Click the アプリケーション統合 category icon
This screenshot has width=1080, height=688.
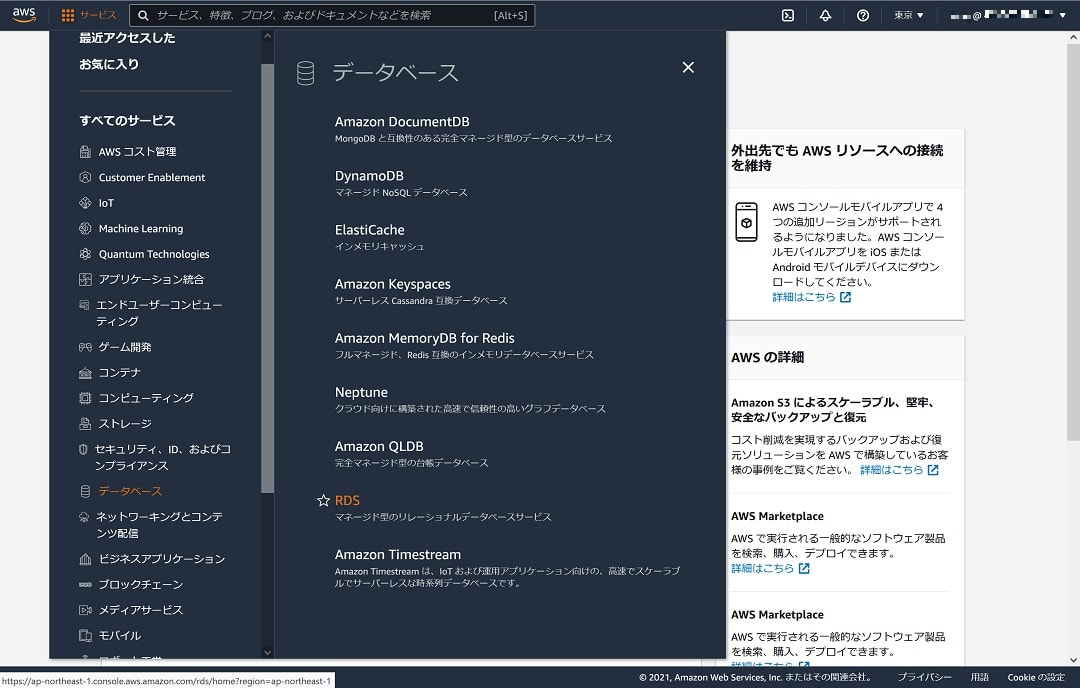(x=85, y=279)
